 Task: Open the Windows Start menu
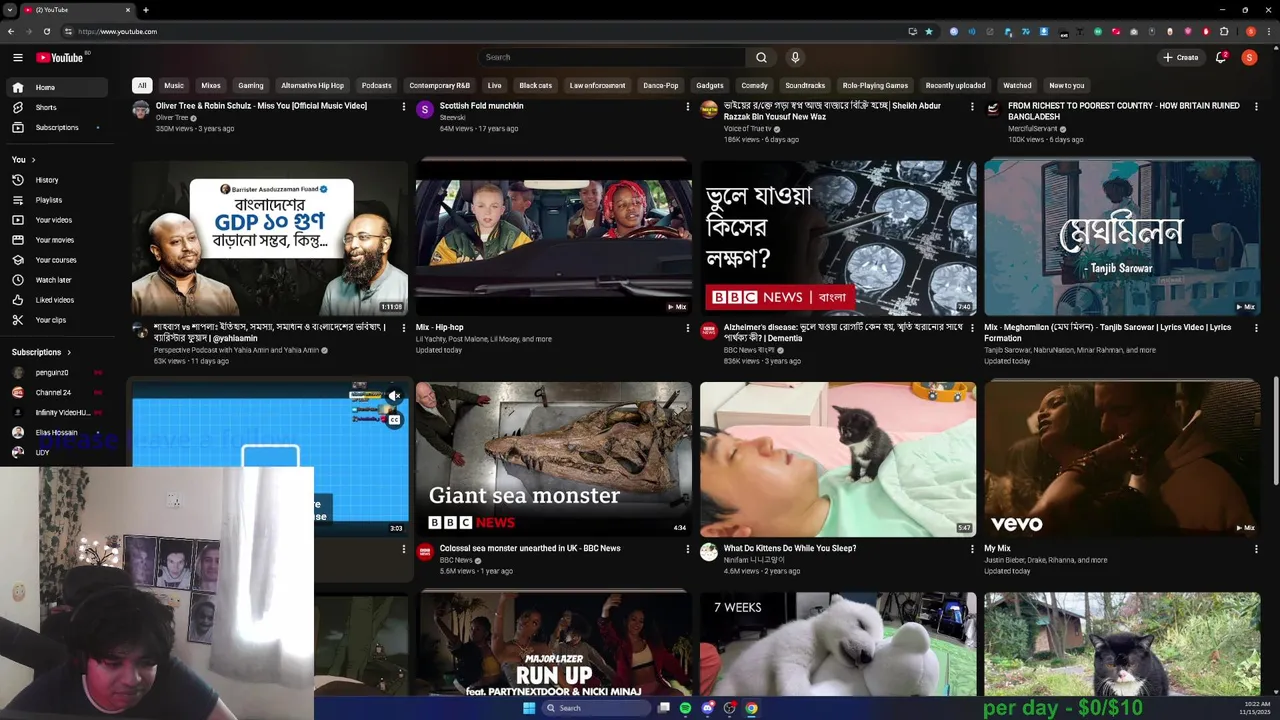point(529,708)
